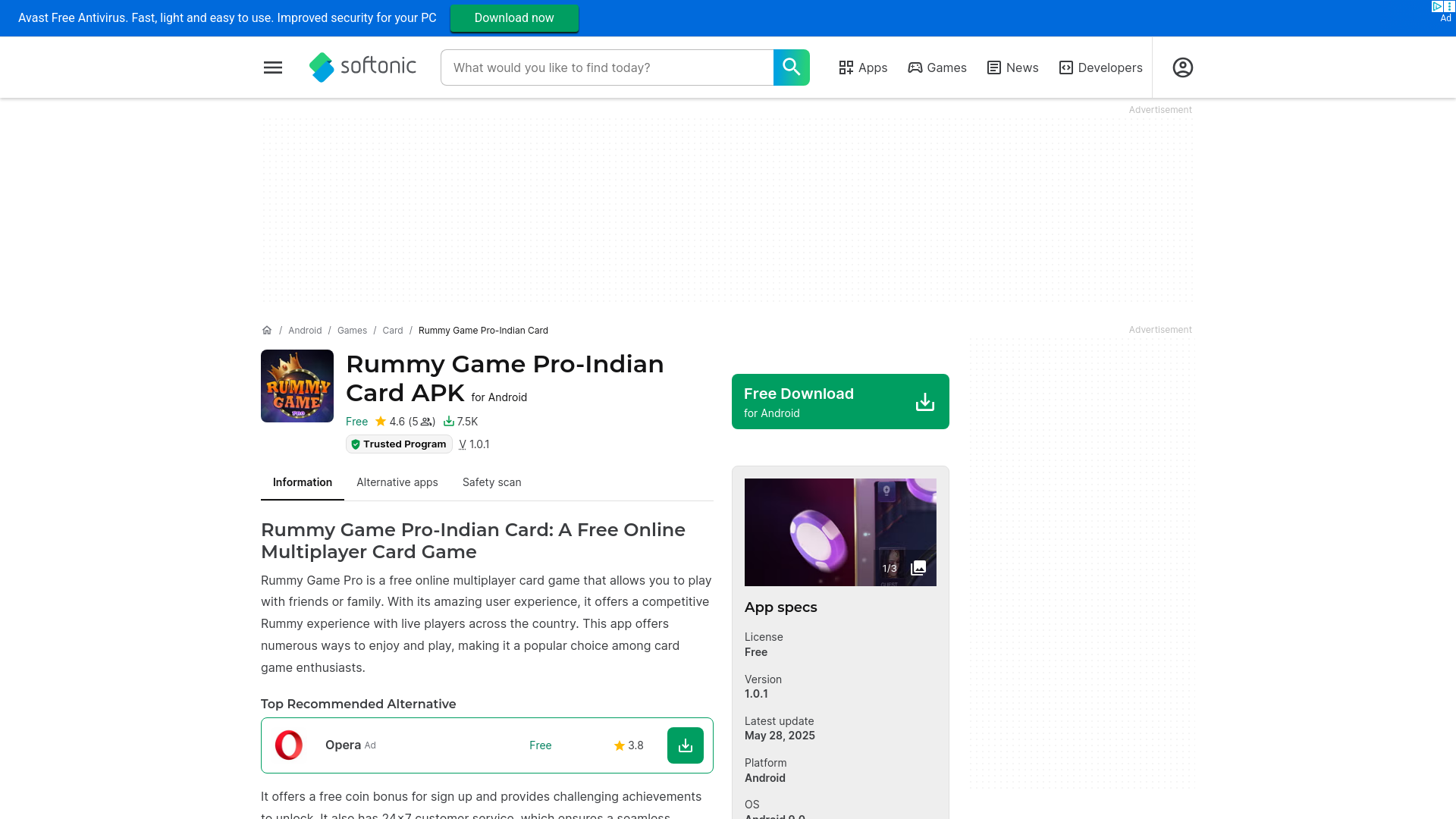
Task: Click the Rummy Game app icon
Action: click(x=297, y=386)
